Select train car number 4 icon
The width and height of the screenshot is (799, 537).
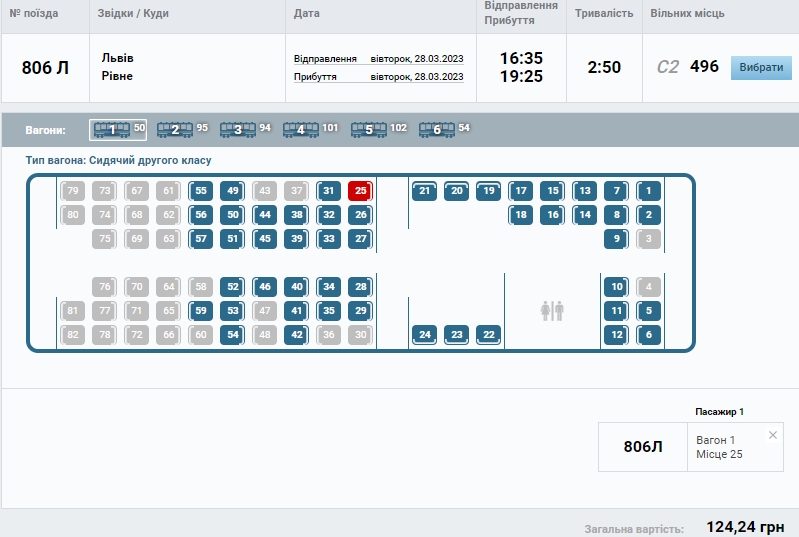[x=300, y=129]
